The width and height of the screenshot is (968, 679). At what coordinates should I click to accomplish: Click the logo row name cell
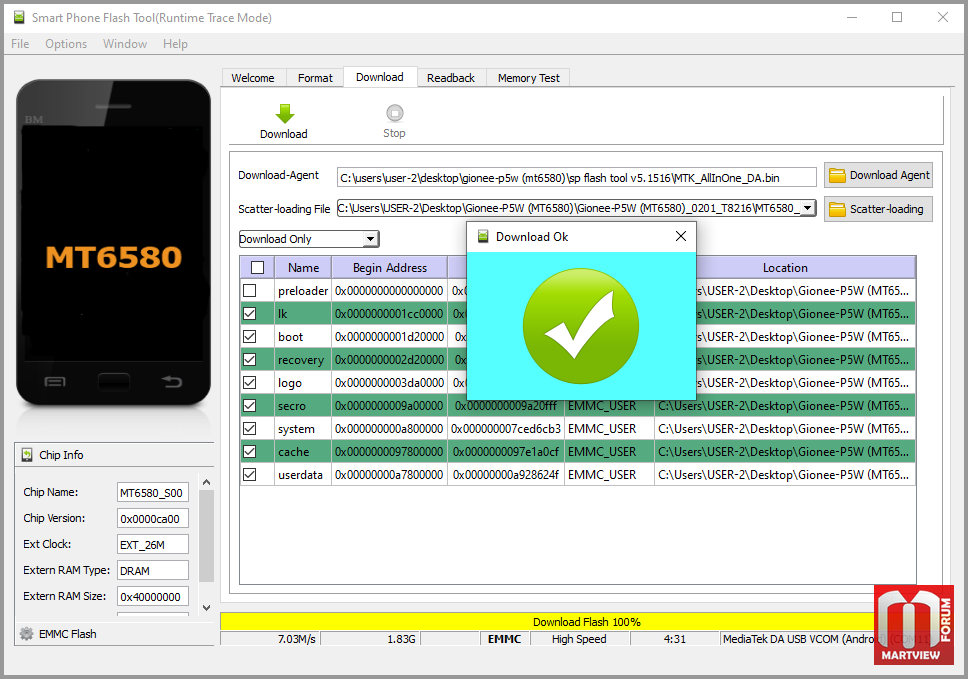click(302, 383)
